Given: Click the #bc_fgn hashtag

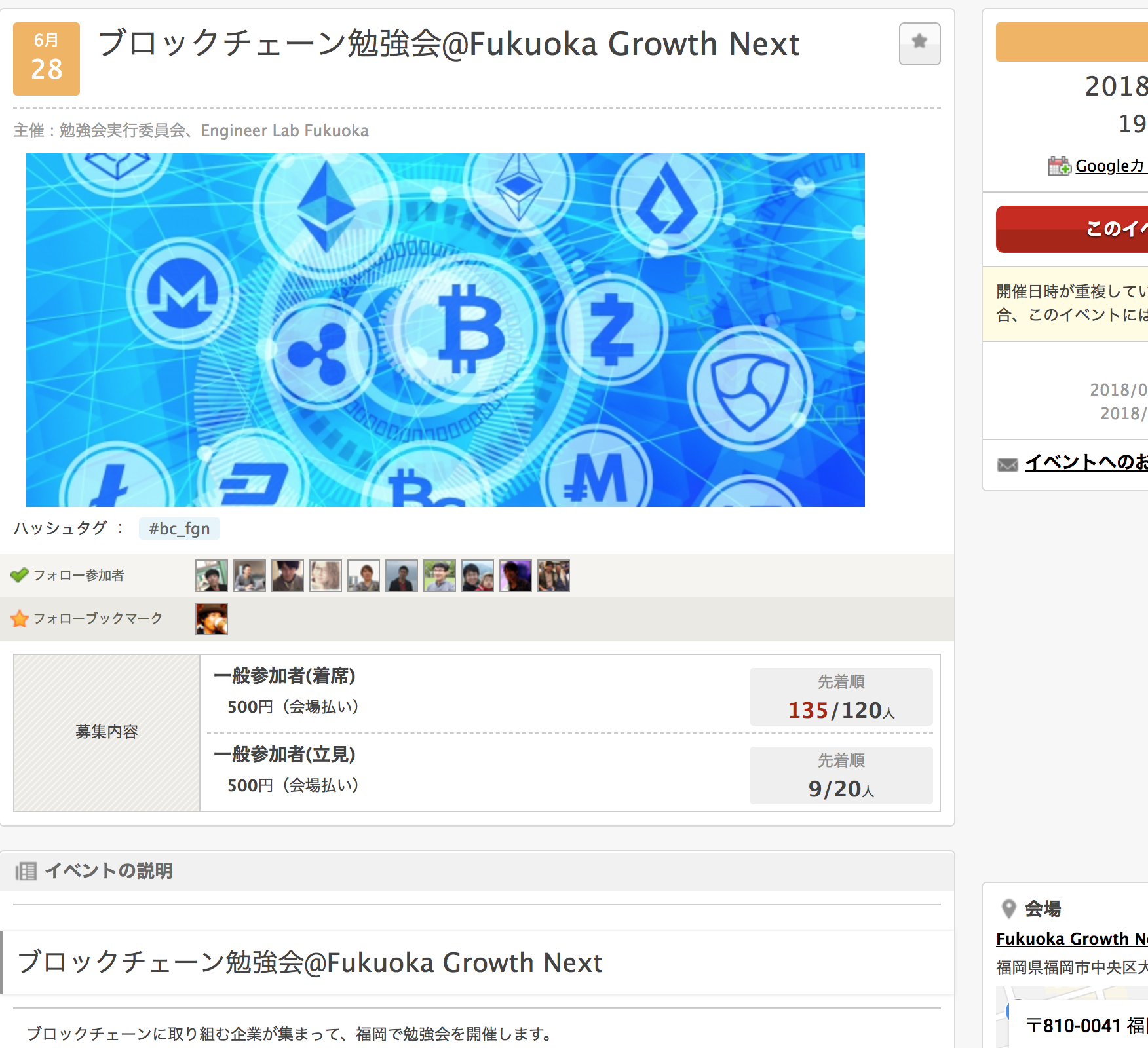Looking at the screenshot, I should (180, 529).
